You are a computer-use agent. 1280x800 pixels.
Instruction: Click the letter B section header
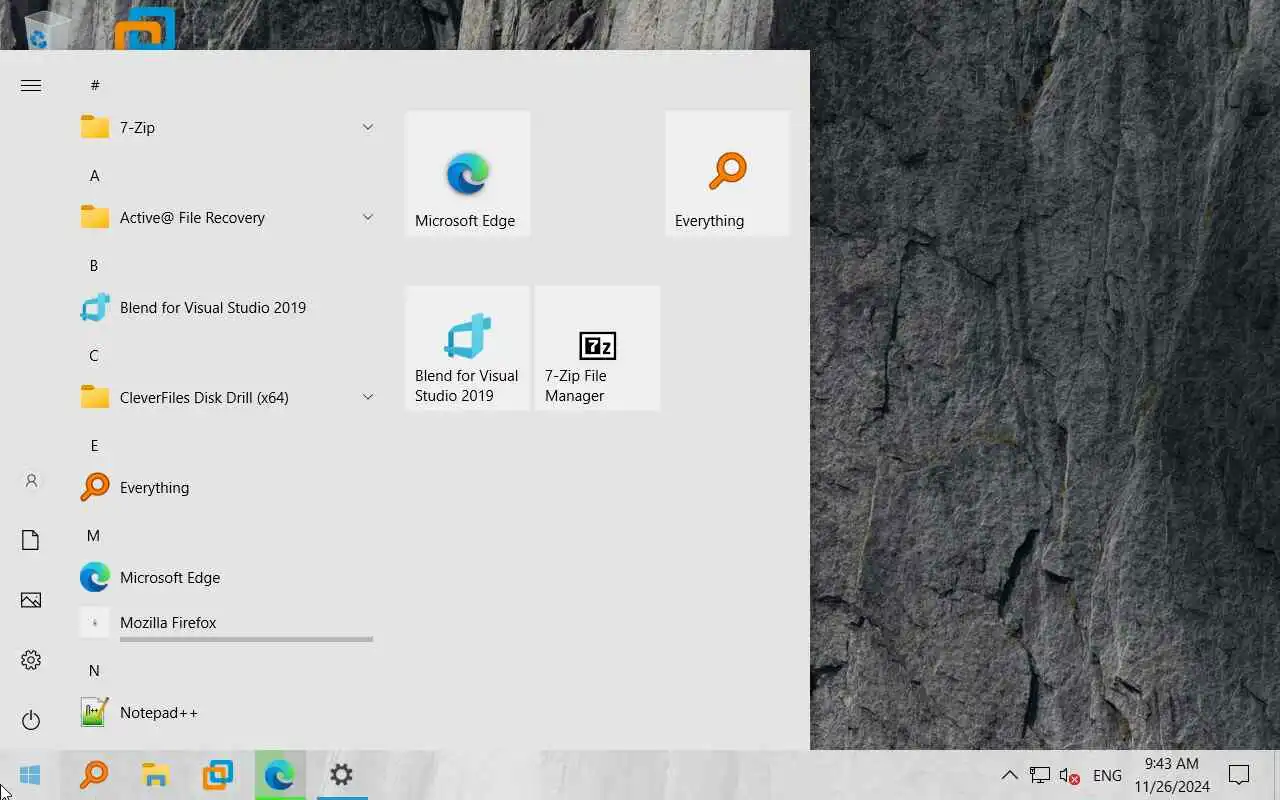[x=94, y=266]
